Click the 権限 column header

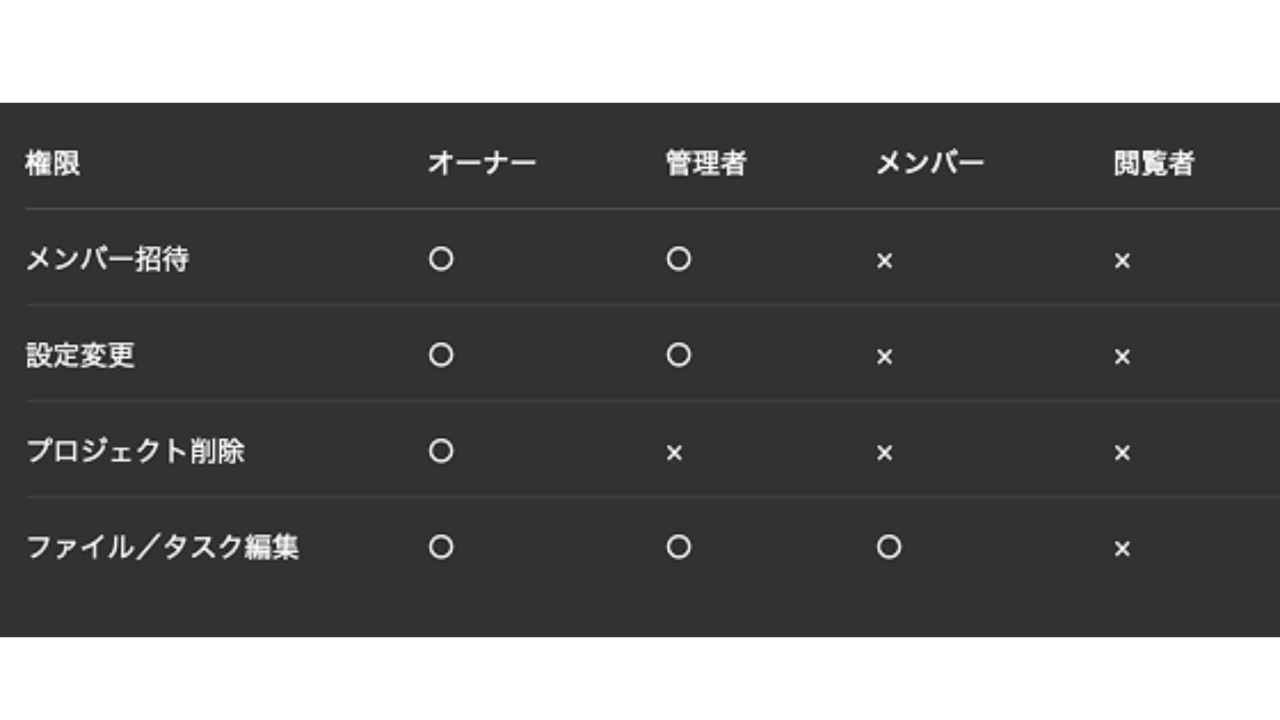pyautogui.click(x=53, y=164)
